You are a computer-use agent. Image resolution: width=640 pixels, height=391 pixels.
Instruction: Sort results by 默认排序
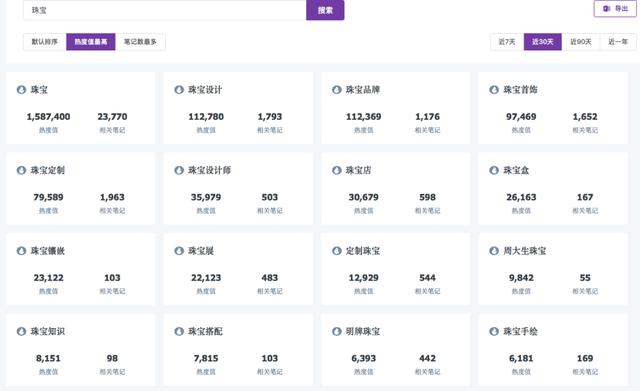point(45,42)
